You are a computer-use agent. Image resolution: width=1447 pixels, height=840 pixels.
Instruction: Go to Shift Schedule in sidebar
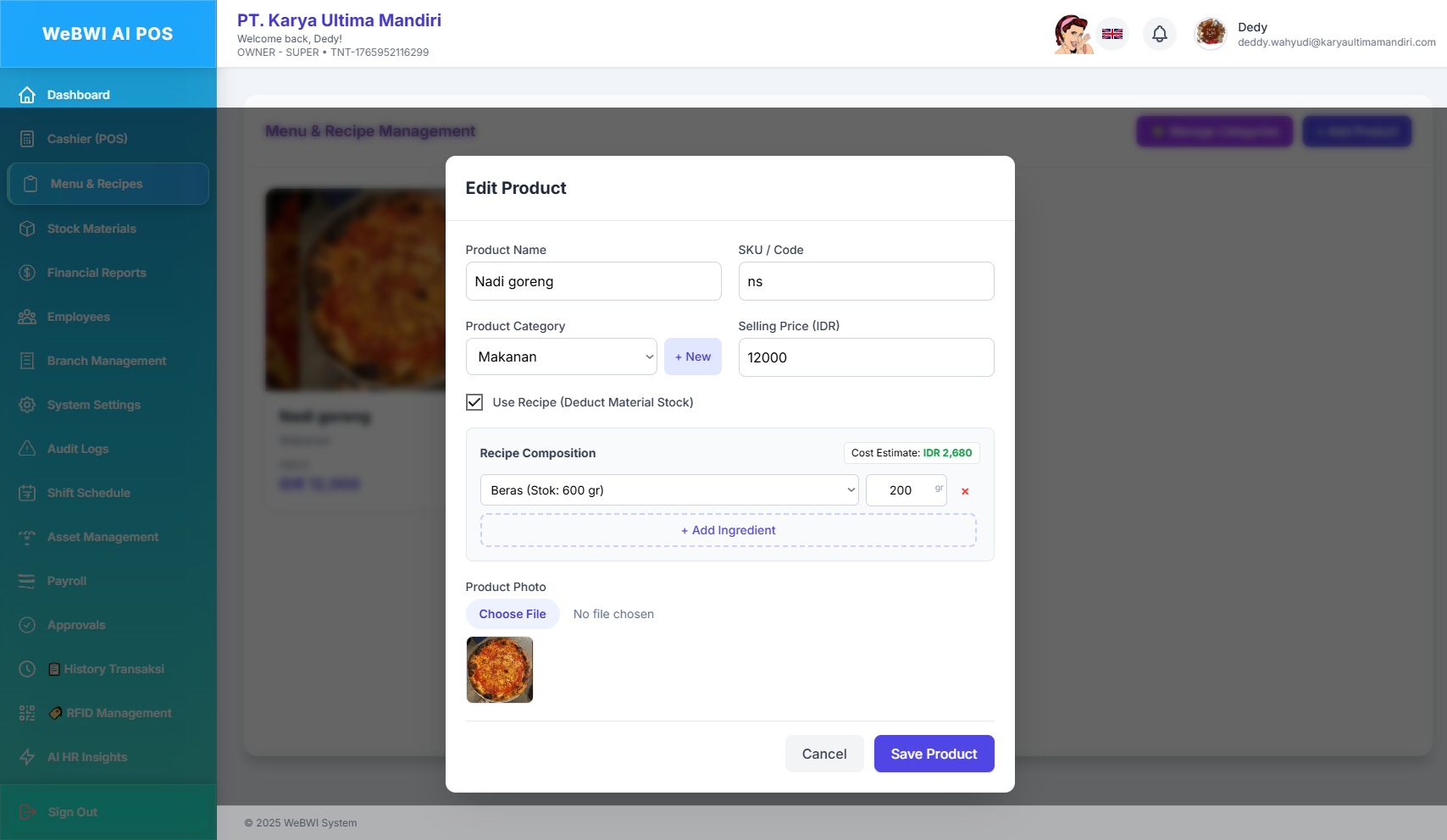coord(88,493)
